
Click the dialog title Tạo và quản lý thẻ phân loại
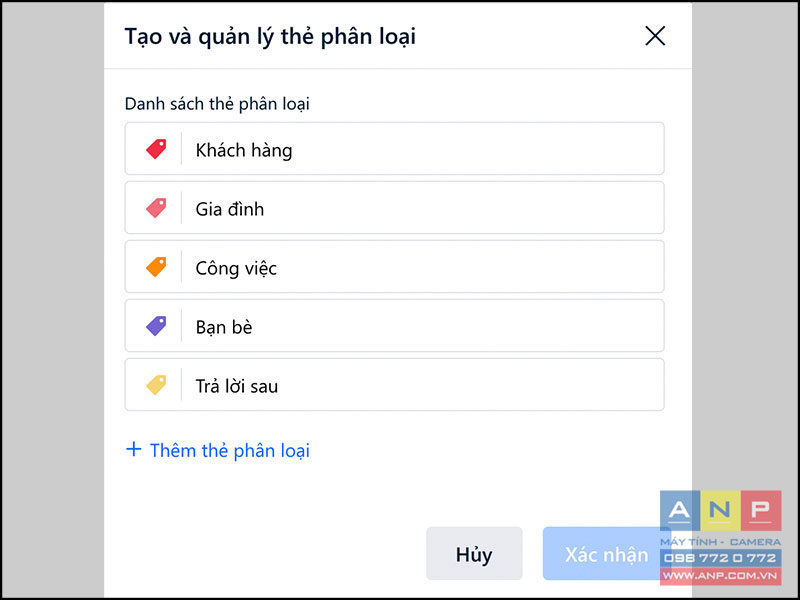click(270, 37)
